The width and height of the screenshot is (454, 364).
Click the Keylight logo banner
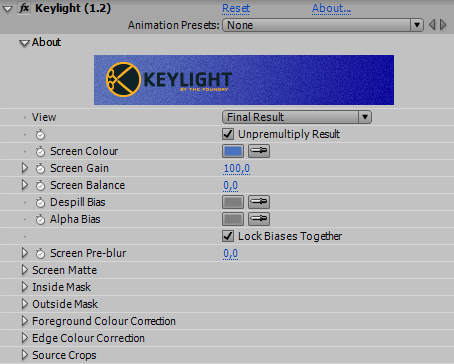(x=244, y=80)
